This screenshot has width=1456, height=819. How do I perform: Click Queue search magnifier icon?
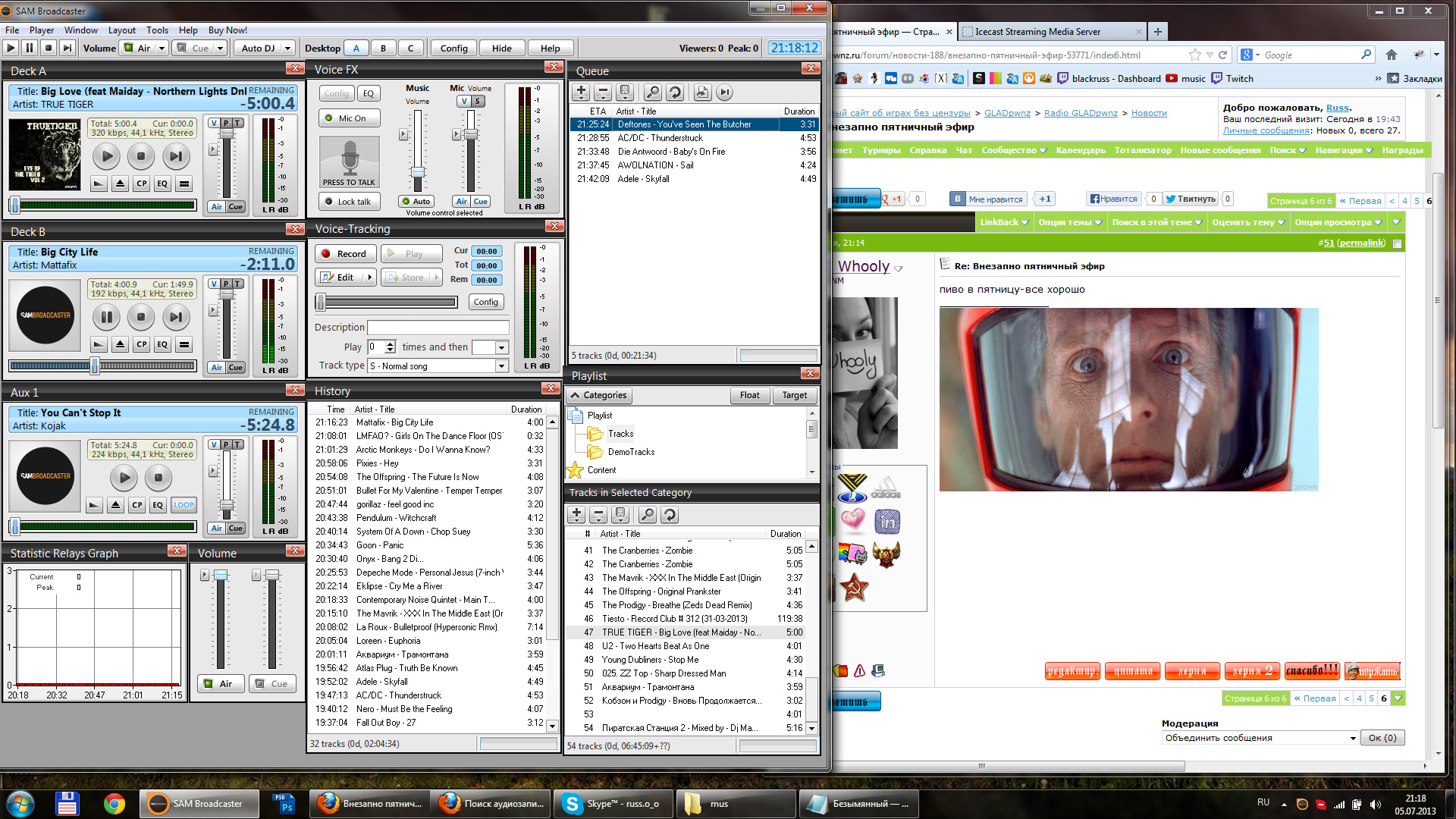tap(651, 93)
